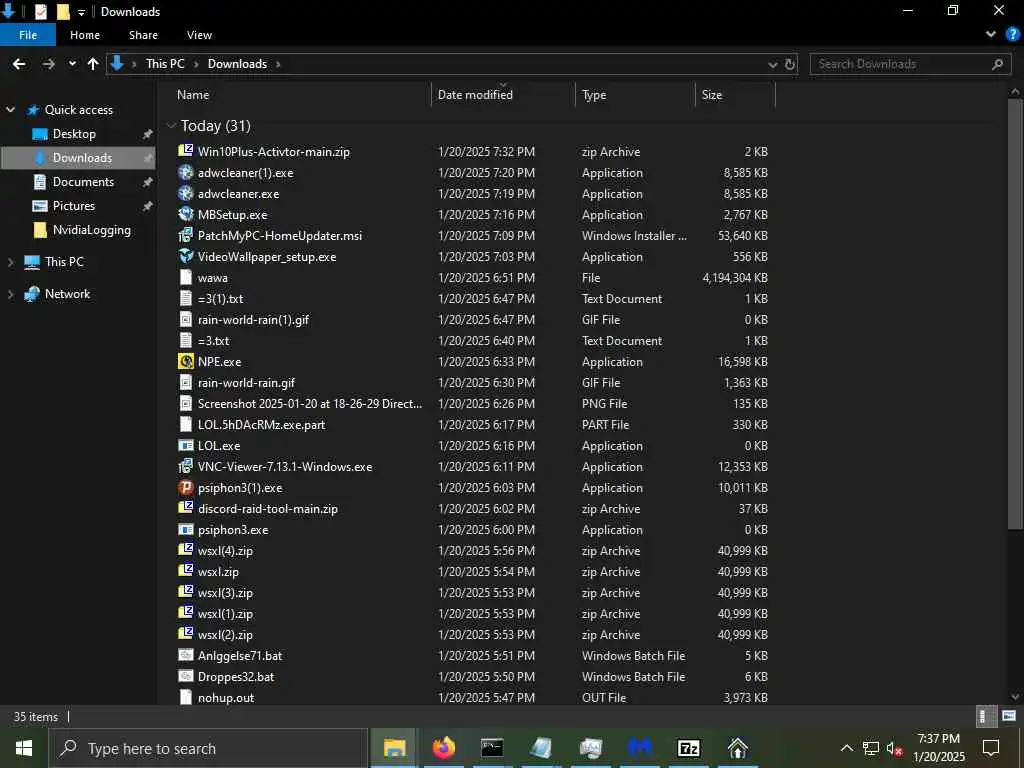This screenshot has width=1024, height=768.
Task: Click the Properties quick access toolbar icon
Action: 40,12
